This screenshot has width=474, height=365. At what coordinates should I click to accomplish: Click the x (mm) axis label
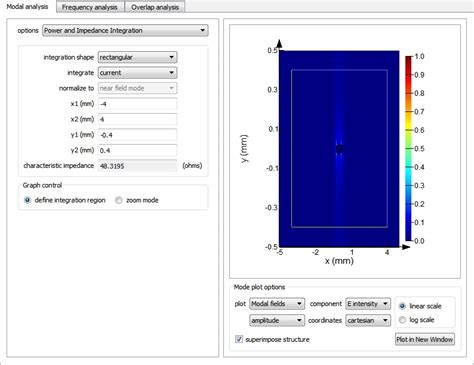[x=339, y=261]
